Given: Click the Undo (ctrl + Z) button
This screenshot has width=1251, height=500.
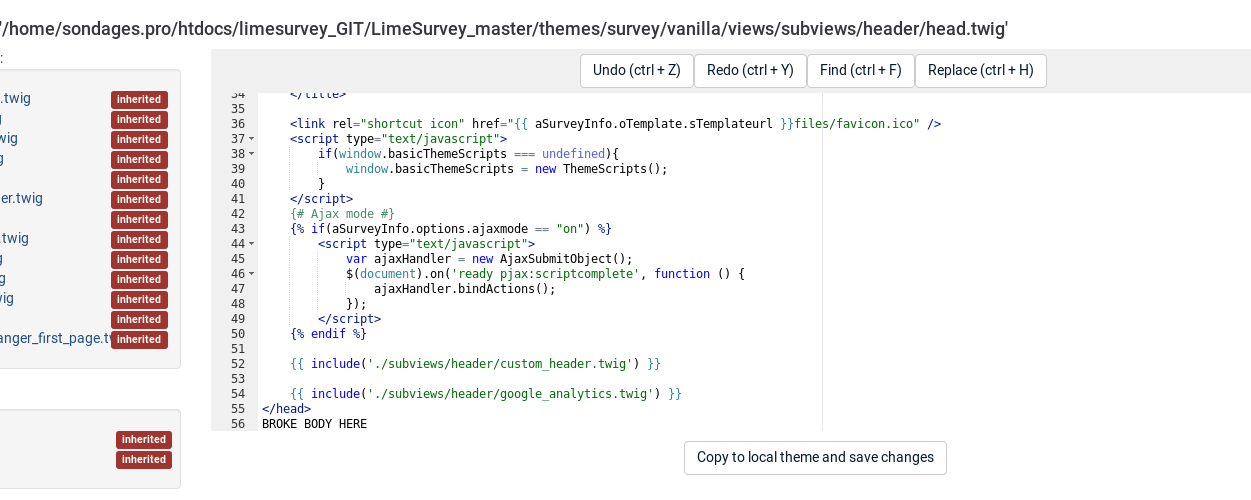Looking at the screenshot, I should pyautogui.click(x=636, y=70).
